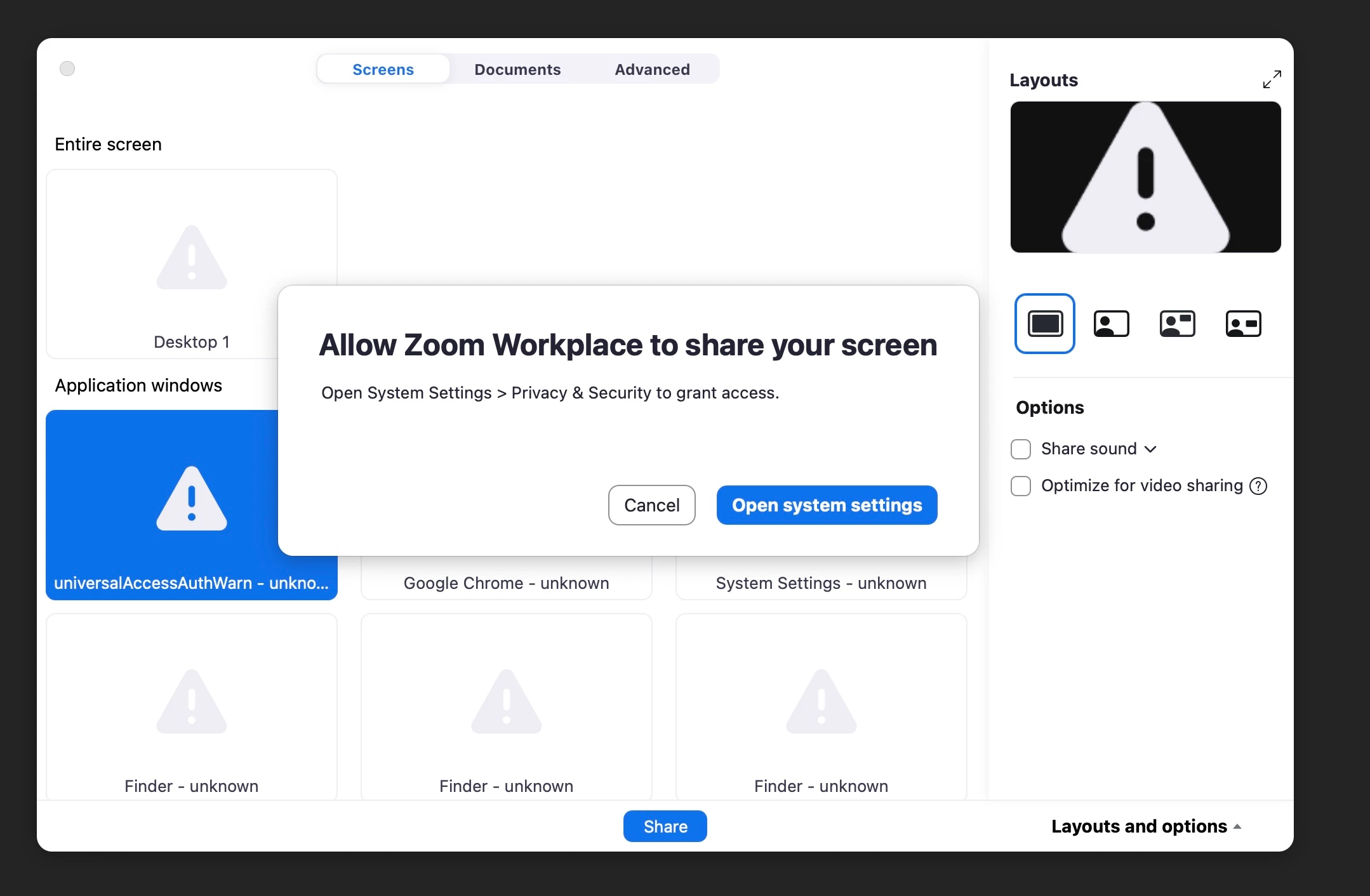1370x896 pixels.
Task: Click the blue Share button
Action: (665, 826)
